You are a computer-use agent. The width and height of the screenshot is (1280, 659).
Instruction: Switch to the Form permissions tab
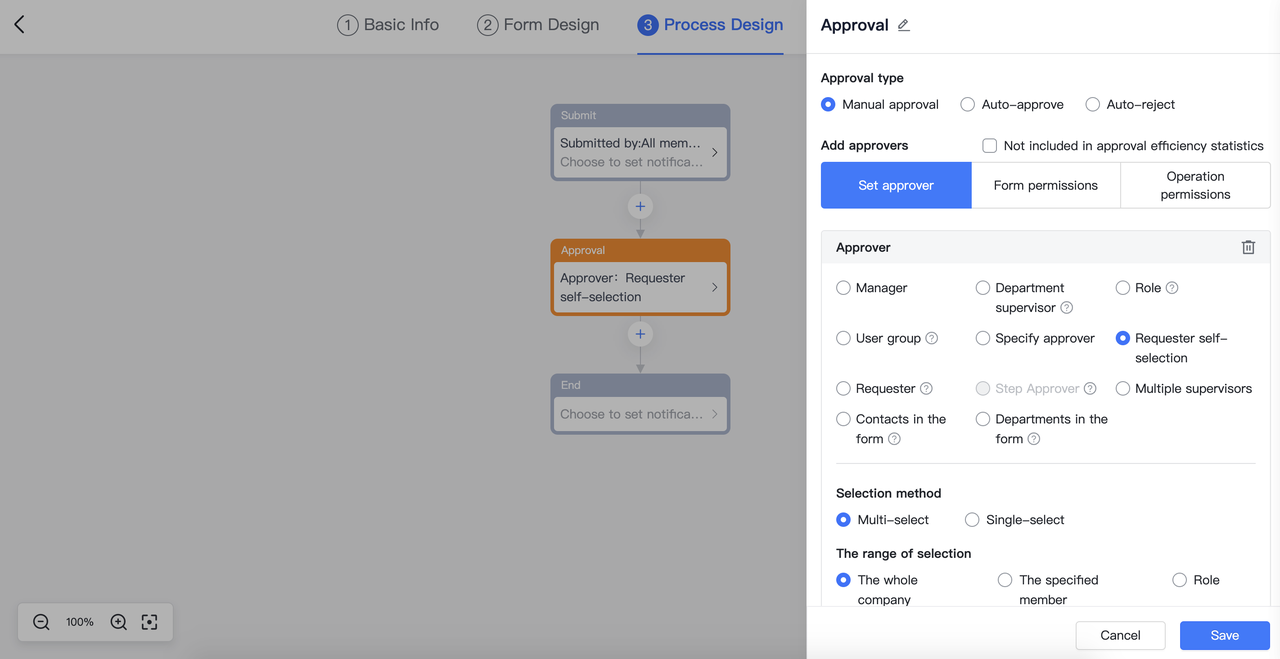(1045, 185)
